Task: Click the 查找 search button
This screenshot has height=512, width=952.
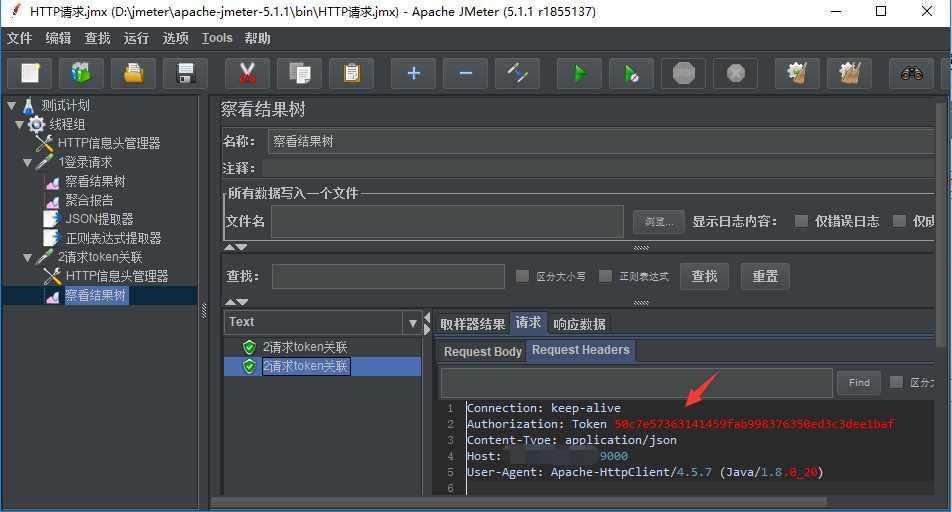Action: (x=704, y=276)
